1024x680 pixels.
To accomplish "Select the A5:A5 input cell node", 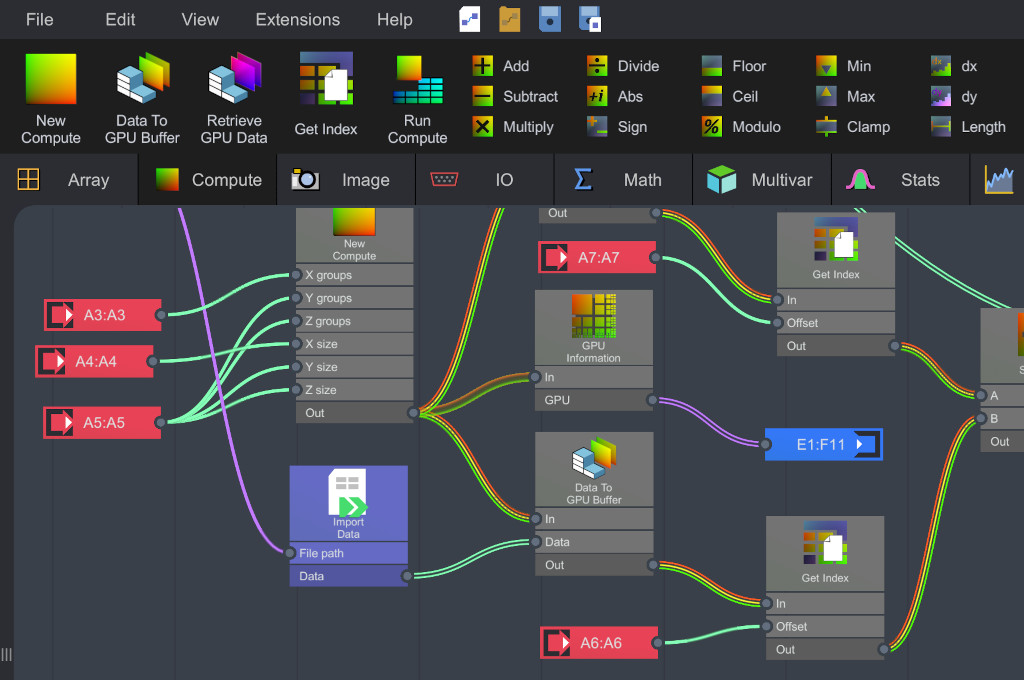I will tap(102, 423).
